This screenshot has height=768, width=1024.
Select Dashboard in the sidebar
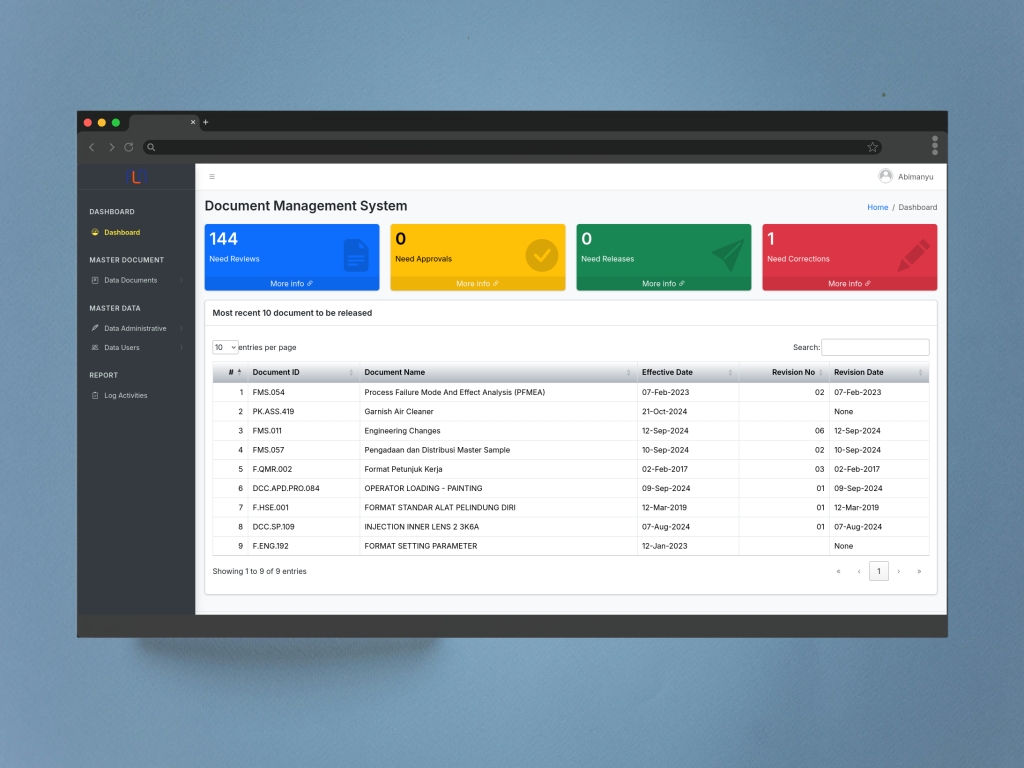[x=122, y=232]
